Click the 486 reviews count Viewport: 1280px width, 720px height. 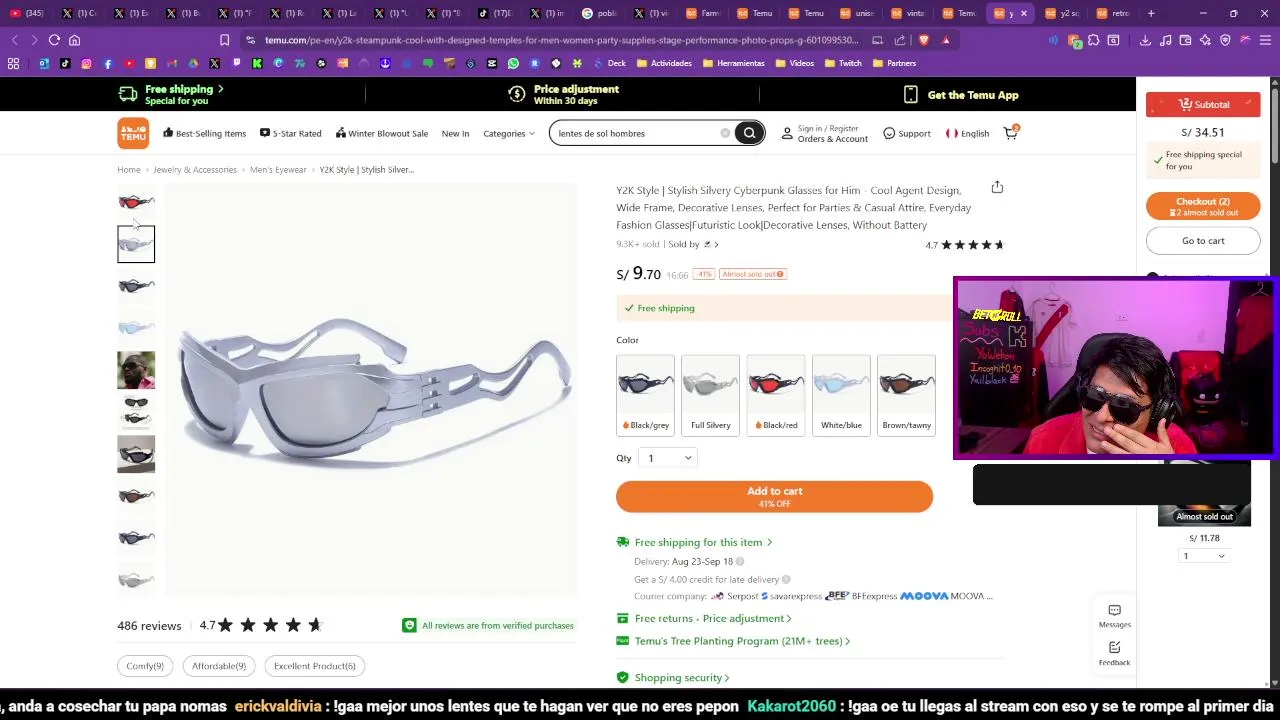[149, 626]
